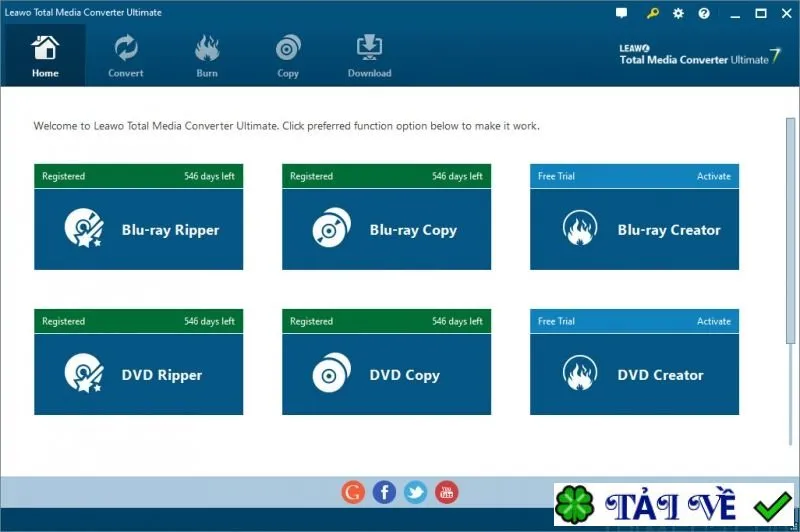Switch to the Home tab
The width and height of the screenshot is (800, 532).
pos(45,56)
